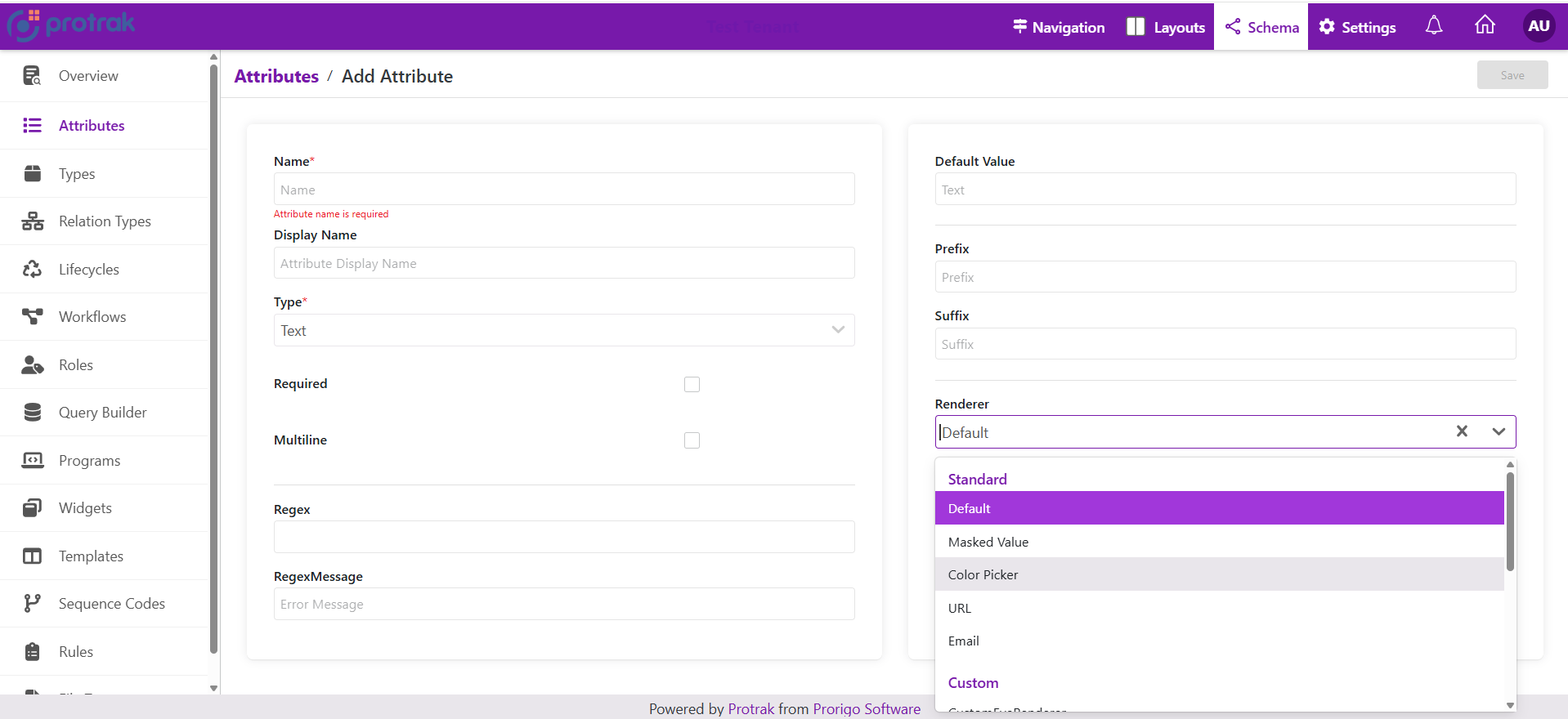The image size is (1568, 719).
Task: Open the Settings tab
Action: (x=1357, y=27)
